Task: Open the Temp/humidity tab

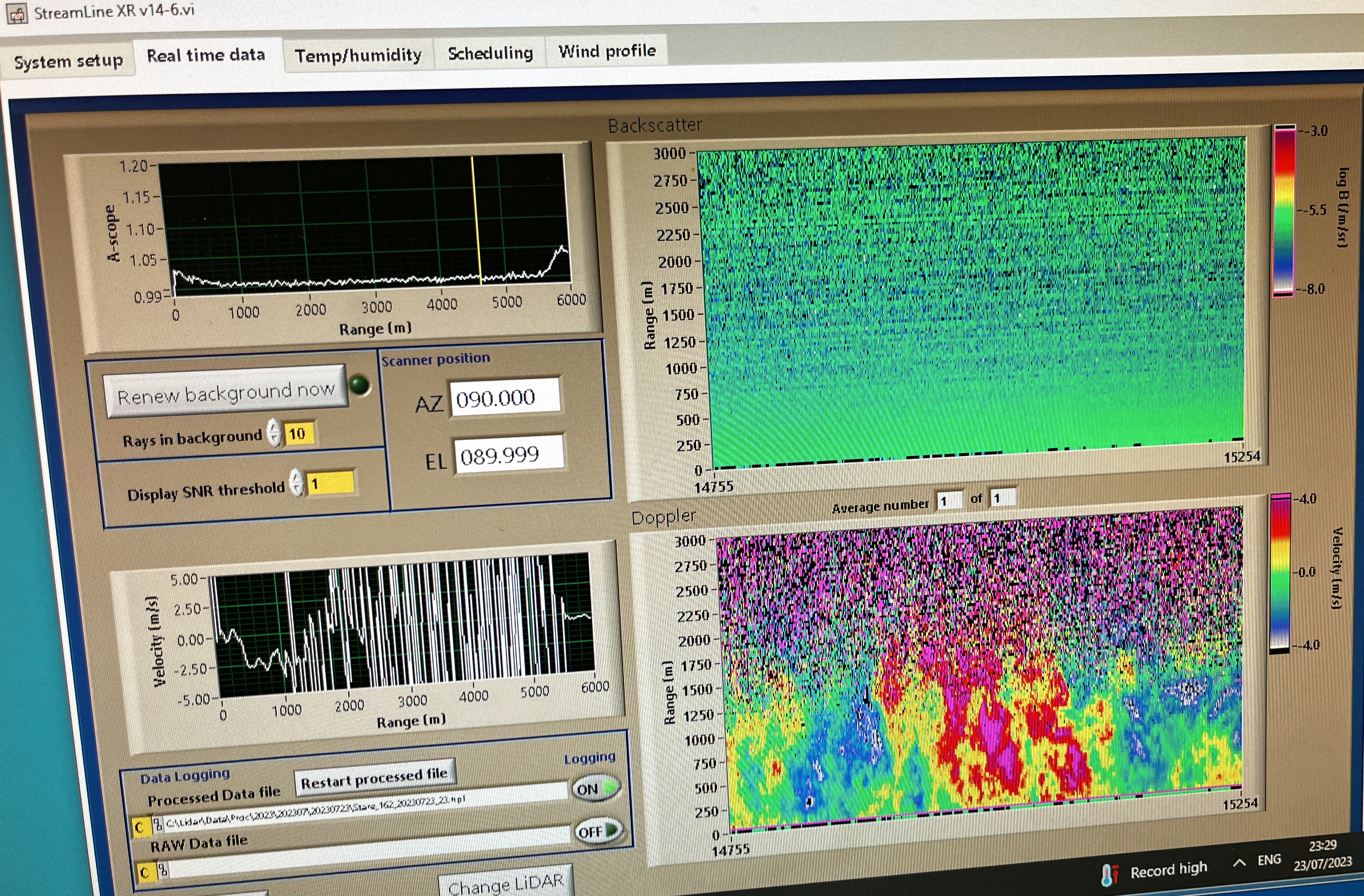Action: [358, 55]
